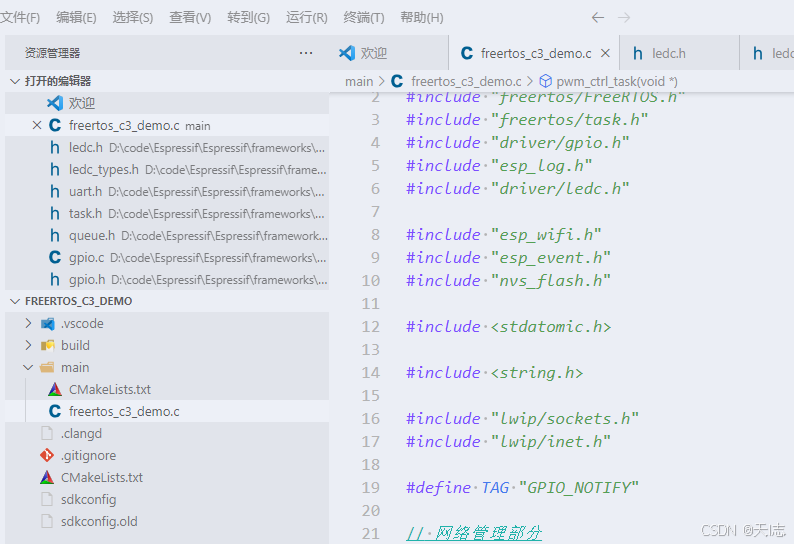Image resolution: width=794 pixels, height=544 pixels.
Task: Close freertos_c3_demo.c in open editors list
Action: point(37,125)
